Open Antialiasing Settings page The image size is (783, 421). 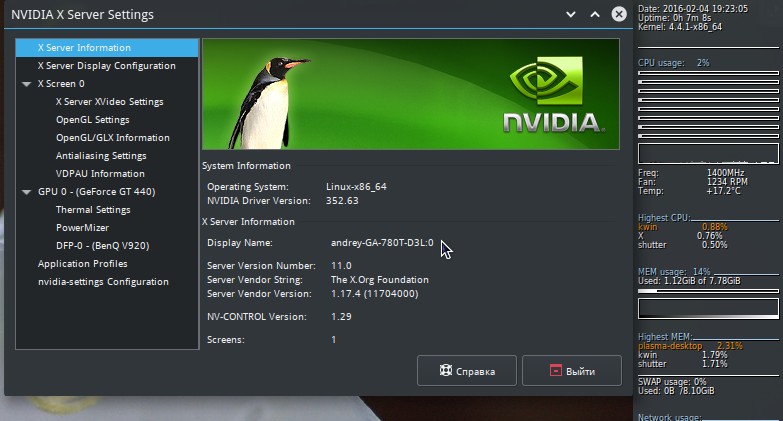[x=101, y=156]
